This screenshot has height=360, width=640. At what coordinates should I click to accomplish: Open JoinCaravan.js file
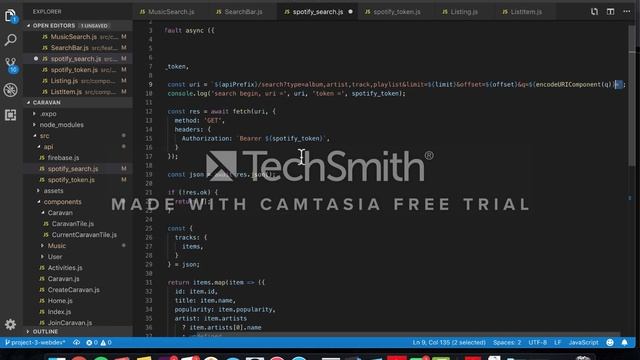[78, 323]
